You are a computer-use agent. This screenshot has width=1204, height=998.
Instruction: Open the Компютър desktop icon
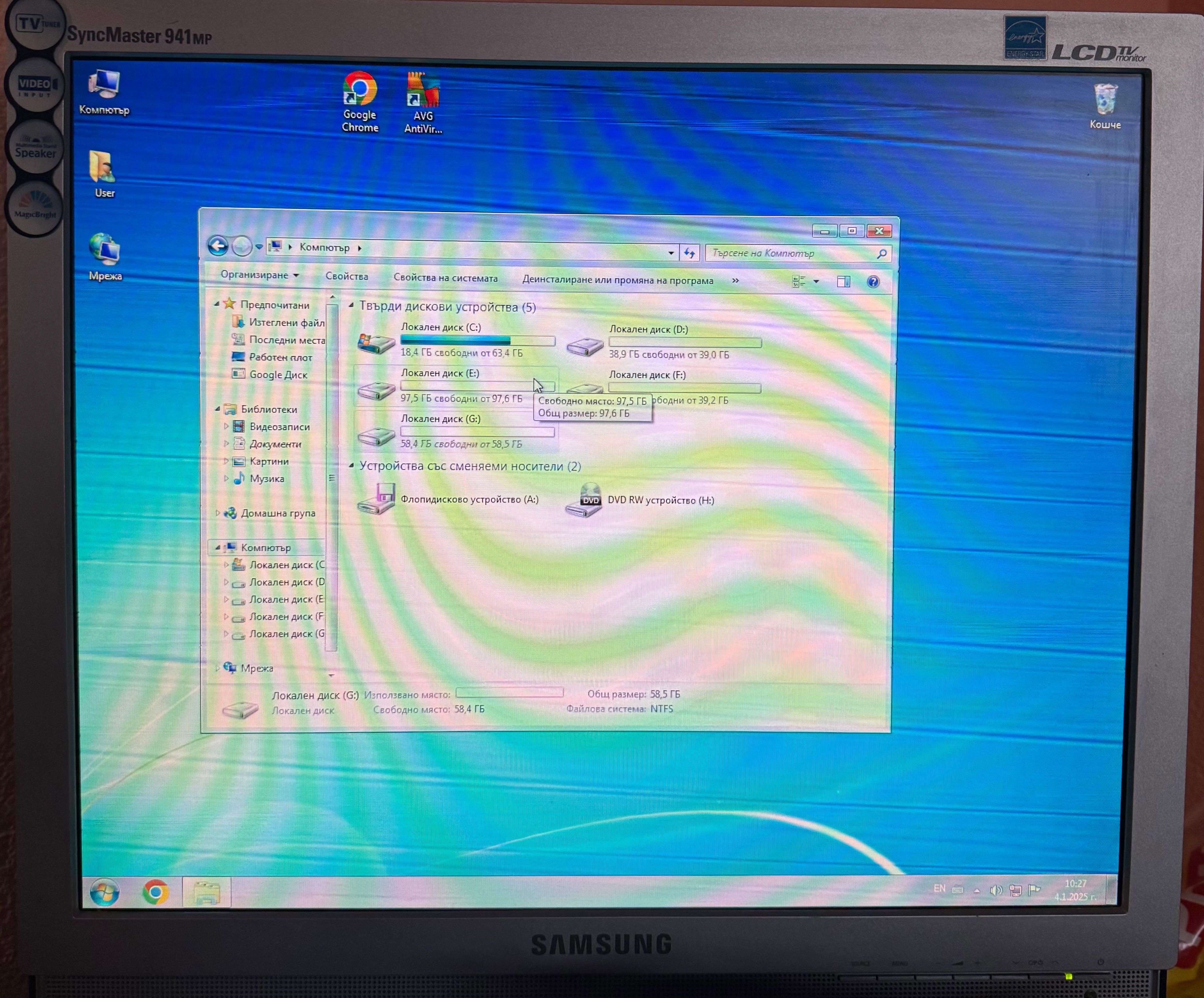click(x=104, y=92)
